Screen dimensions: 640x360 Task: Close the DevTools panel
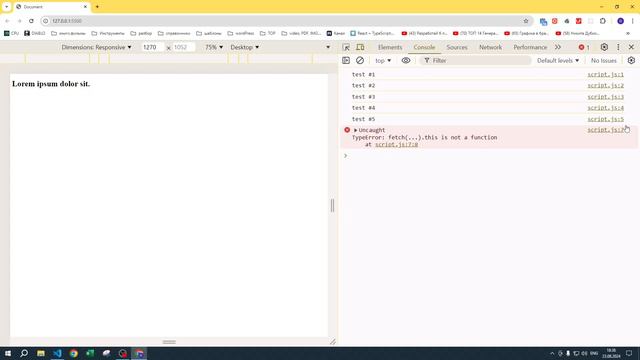tap(631, 47)
